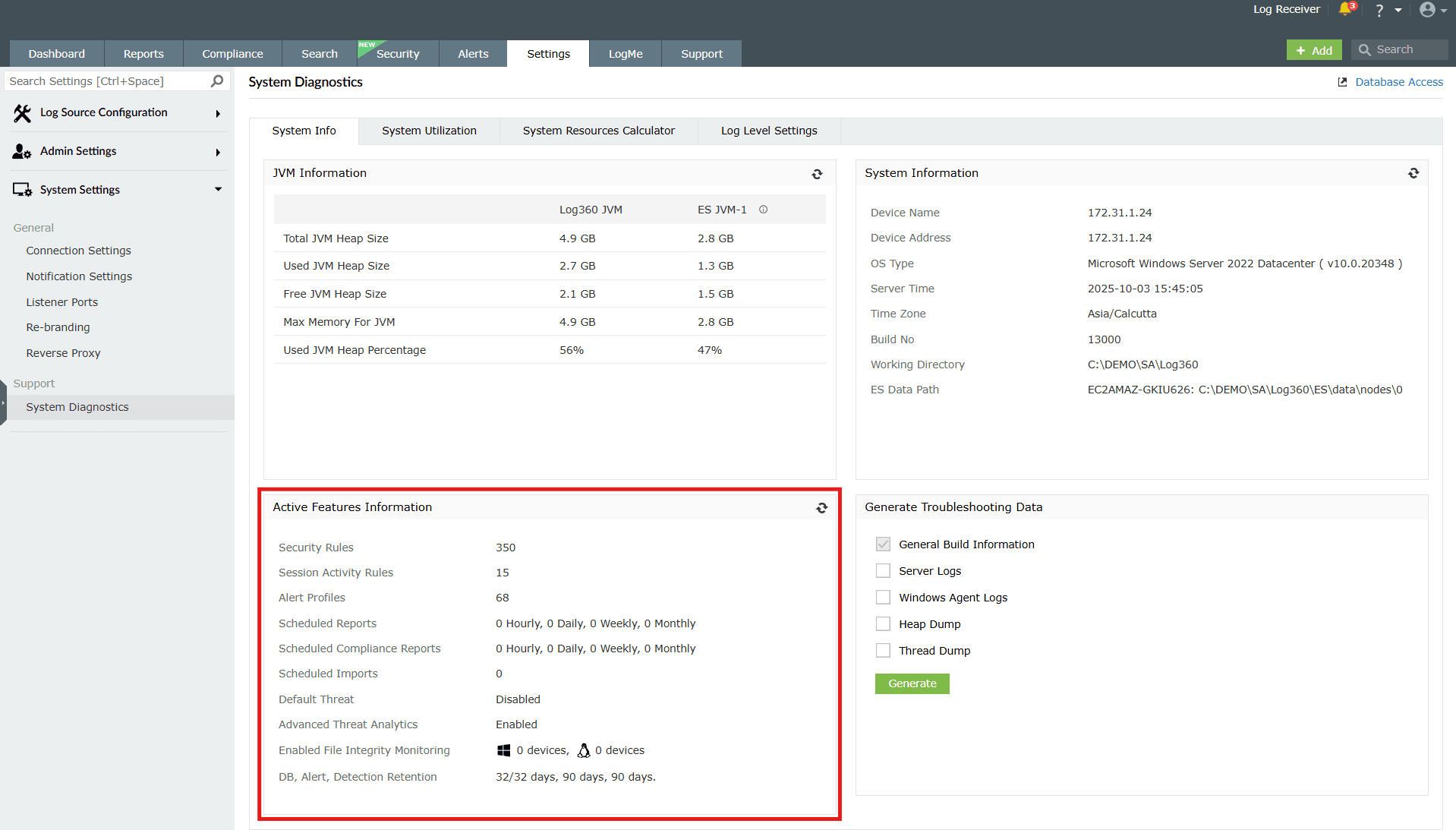The width and height of the screenshot is (1456, 830).
Task: Open the help dropdown arrow
Action: [1398, 11]
